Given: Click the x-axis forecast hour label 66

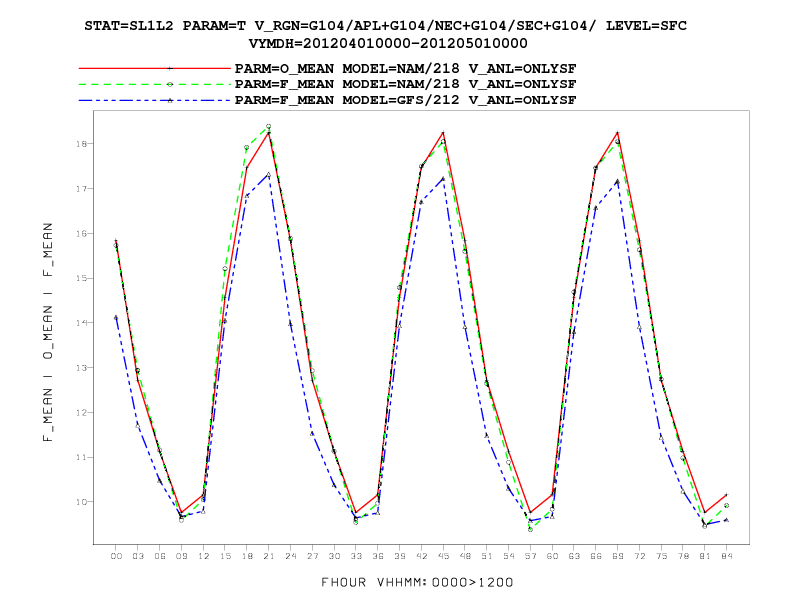Looking at the screenshot, I should 596,556.
